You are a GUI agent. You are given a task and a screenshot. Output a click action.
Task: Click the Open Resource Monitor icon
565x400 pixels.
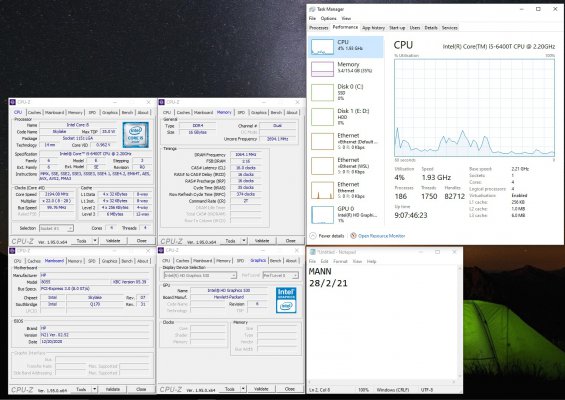click(x=353, y=236)
